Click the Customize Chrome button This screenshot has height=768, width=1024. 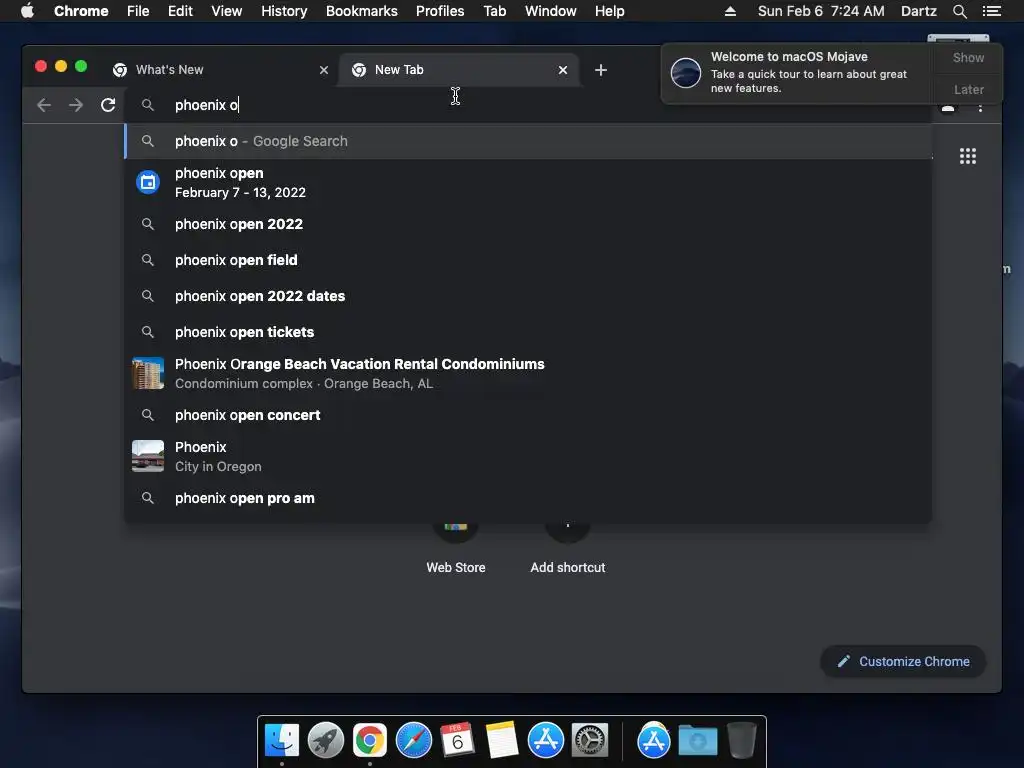[903, 662]
